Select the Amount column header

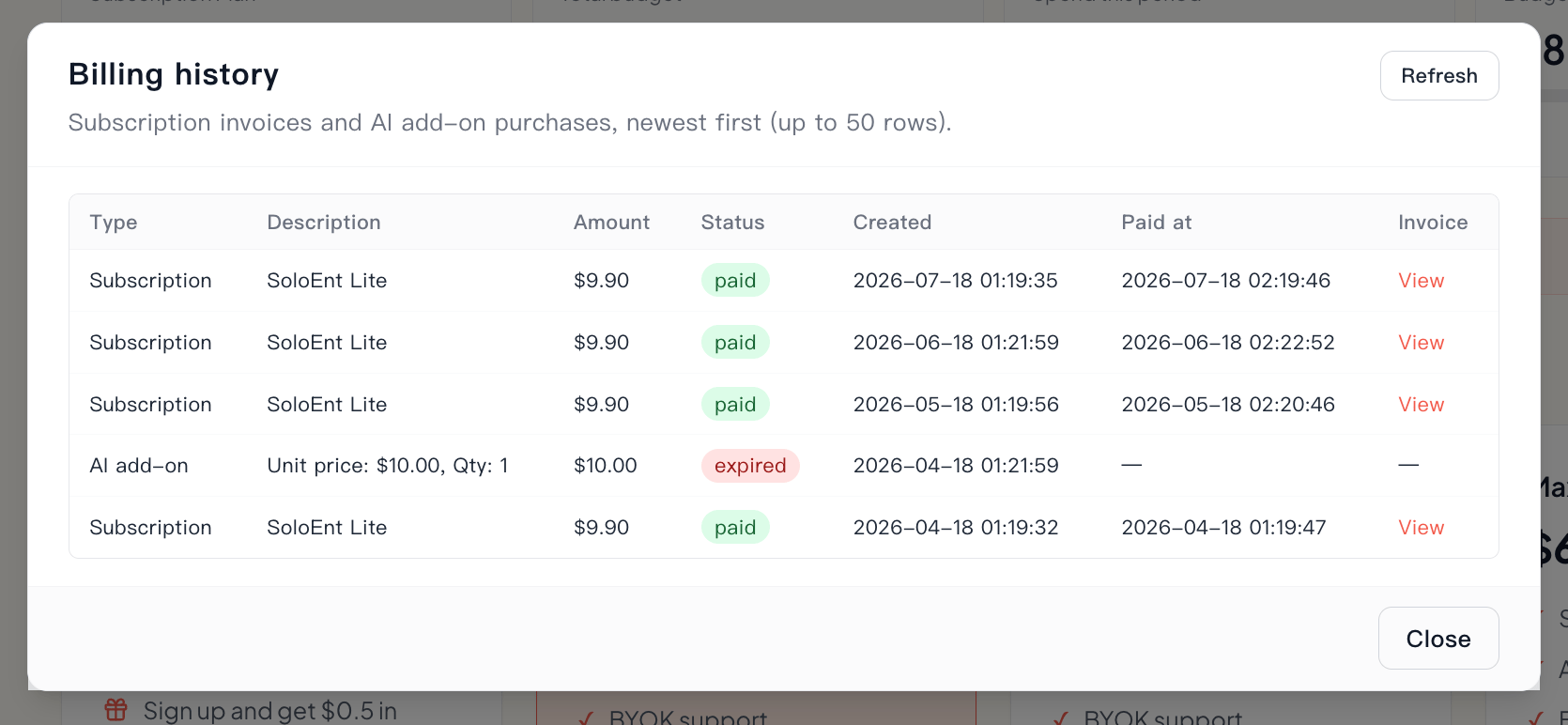(611, 223)
